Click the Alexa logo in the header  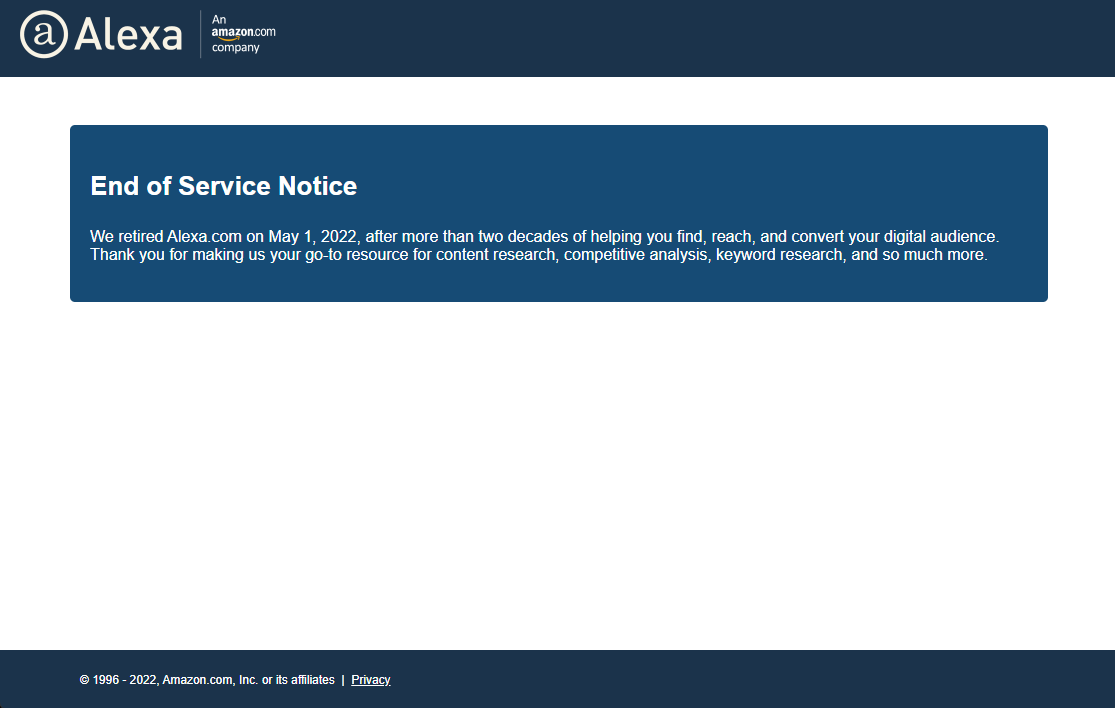pos(101,34)
